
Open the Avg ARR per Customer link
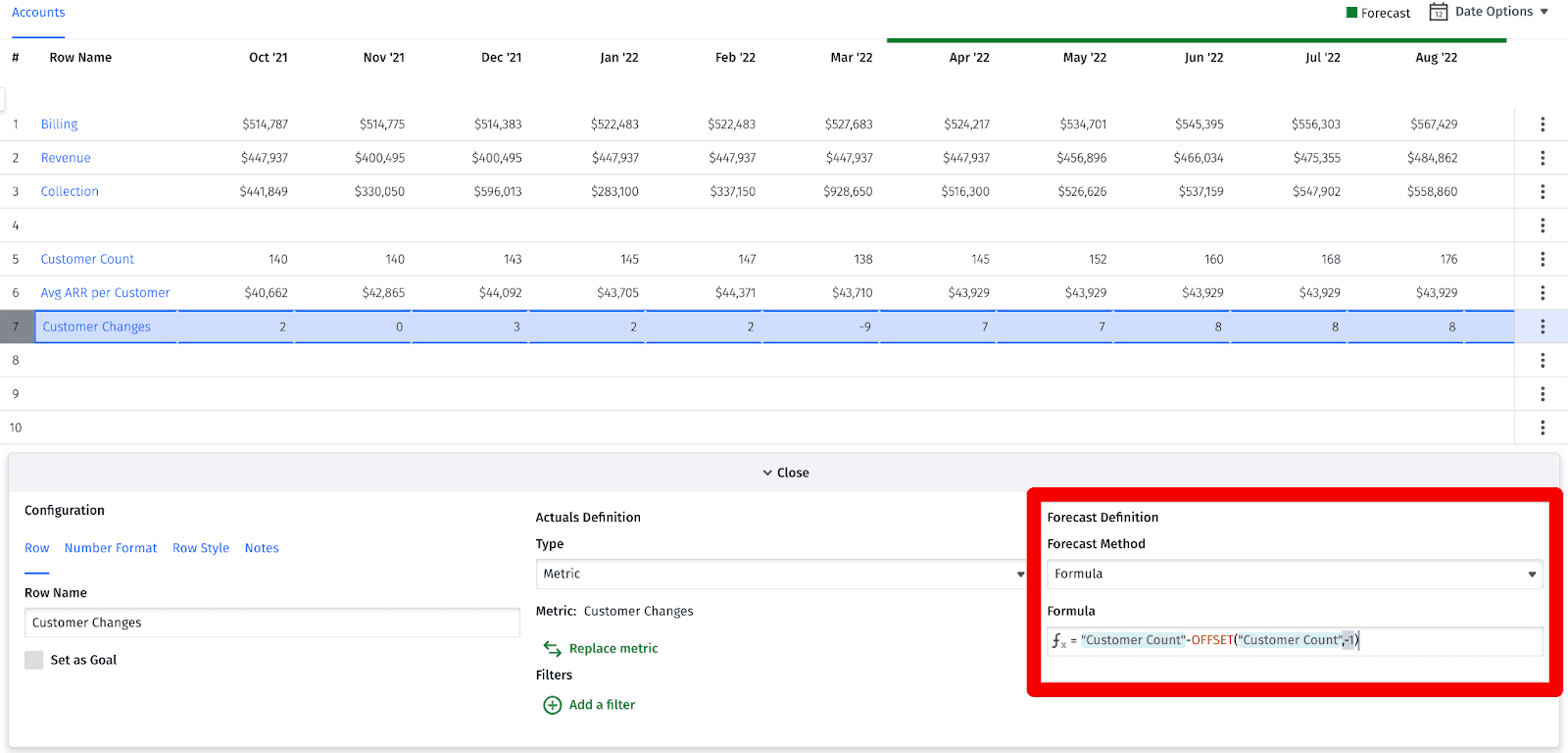pyautogui.click(x=105, y=292)
